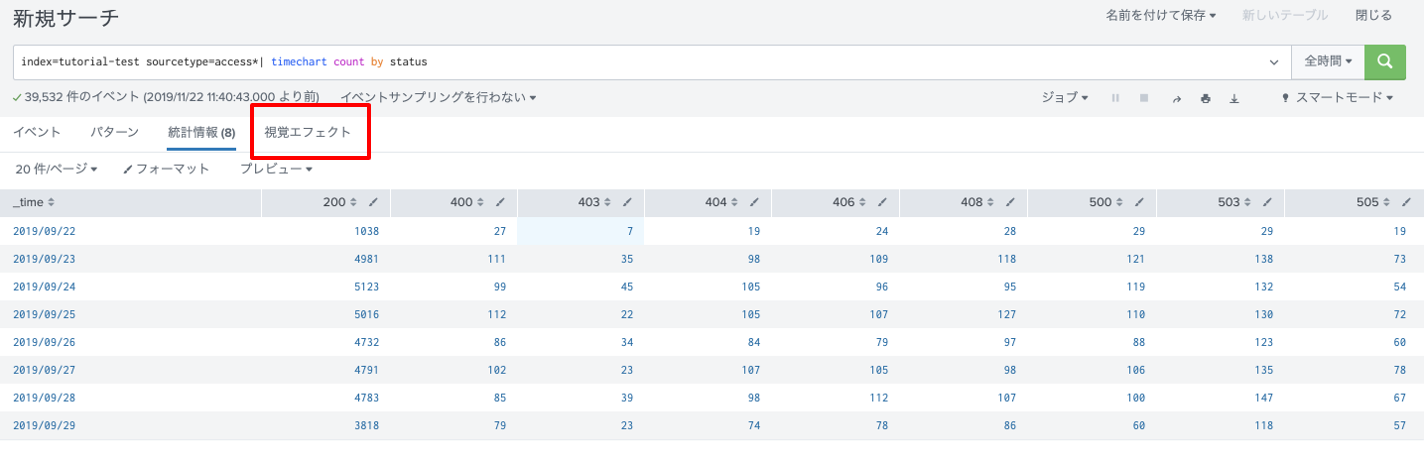Click date 2019/09/23 in _time column

(x=42, y=259)
